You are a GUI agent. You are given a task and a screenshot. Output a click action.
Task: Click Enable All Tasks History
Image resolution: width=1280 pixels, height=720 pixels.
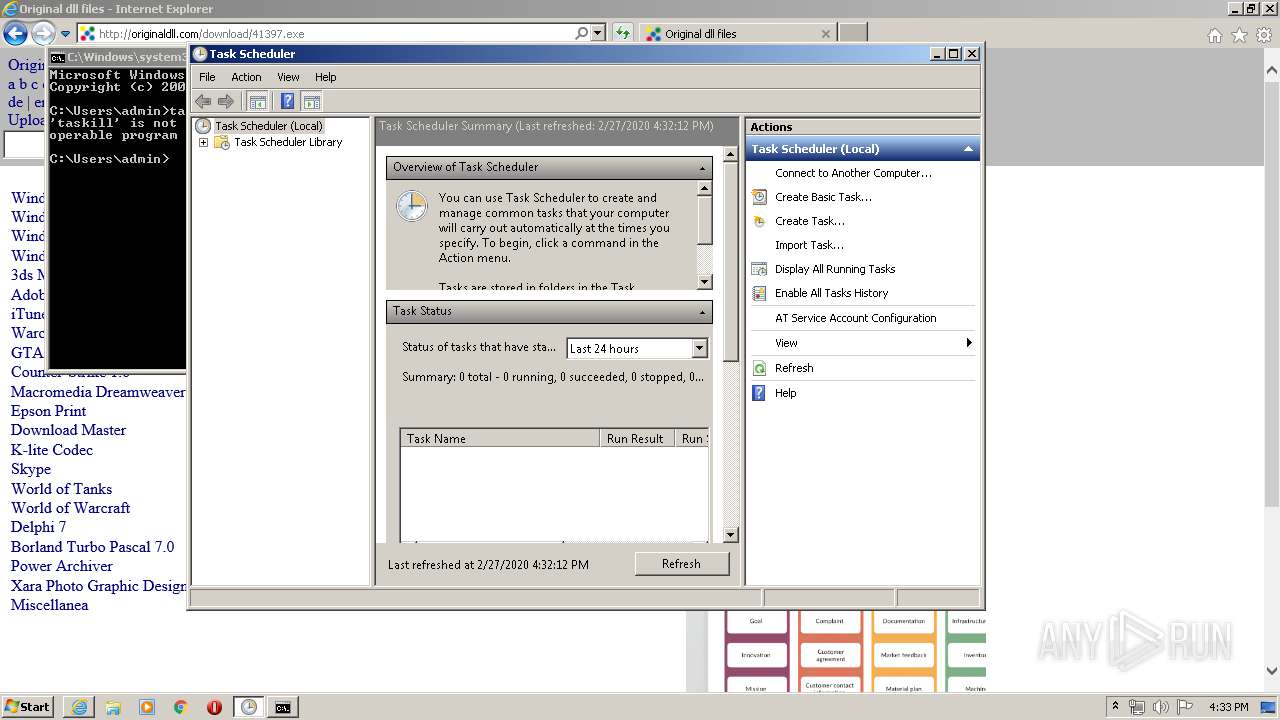tap(831, 293)
